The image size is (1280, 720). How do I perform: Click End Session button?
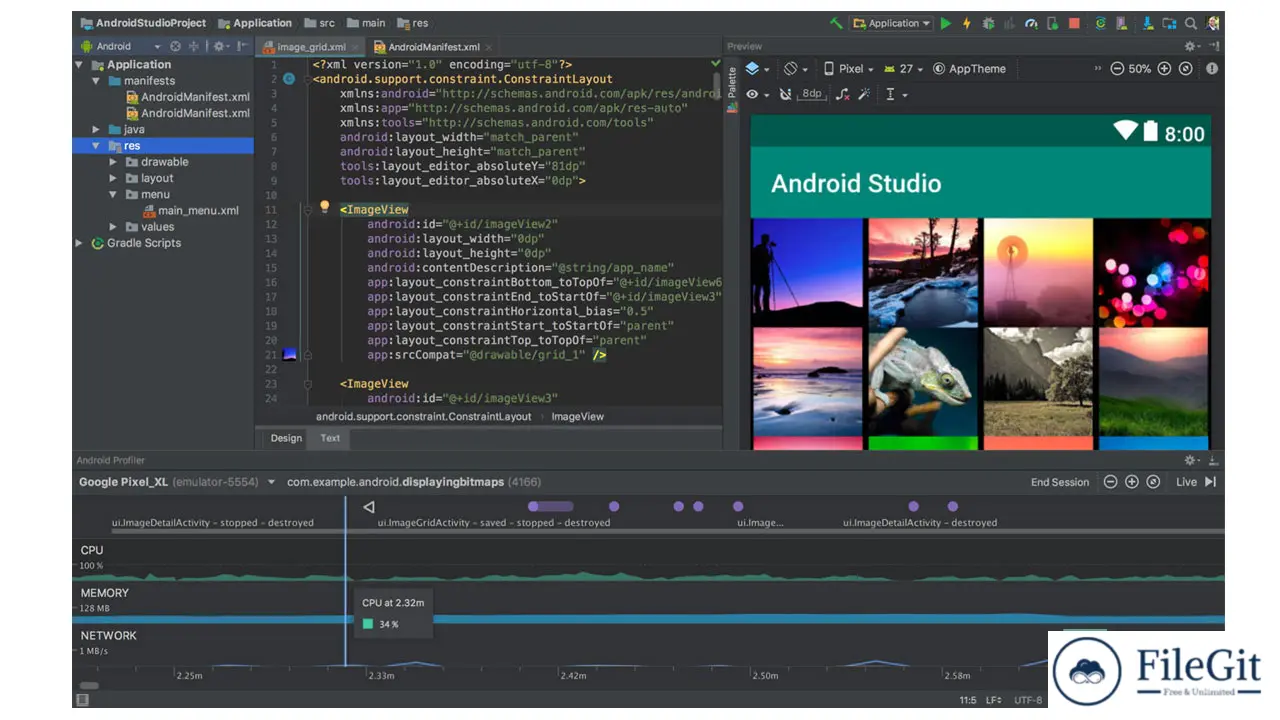click(x=1060, y=482)
